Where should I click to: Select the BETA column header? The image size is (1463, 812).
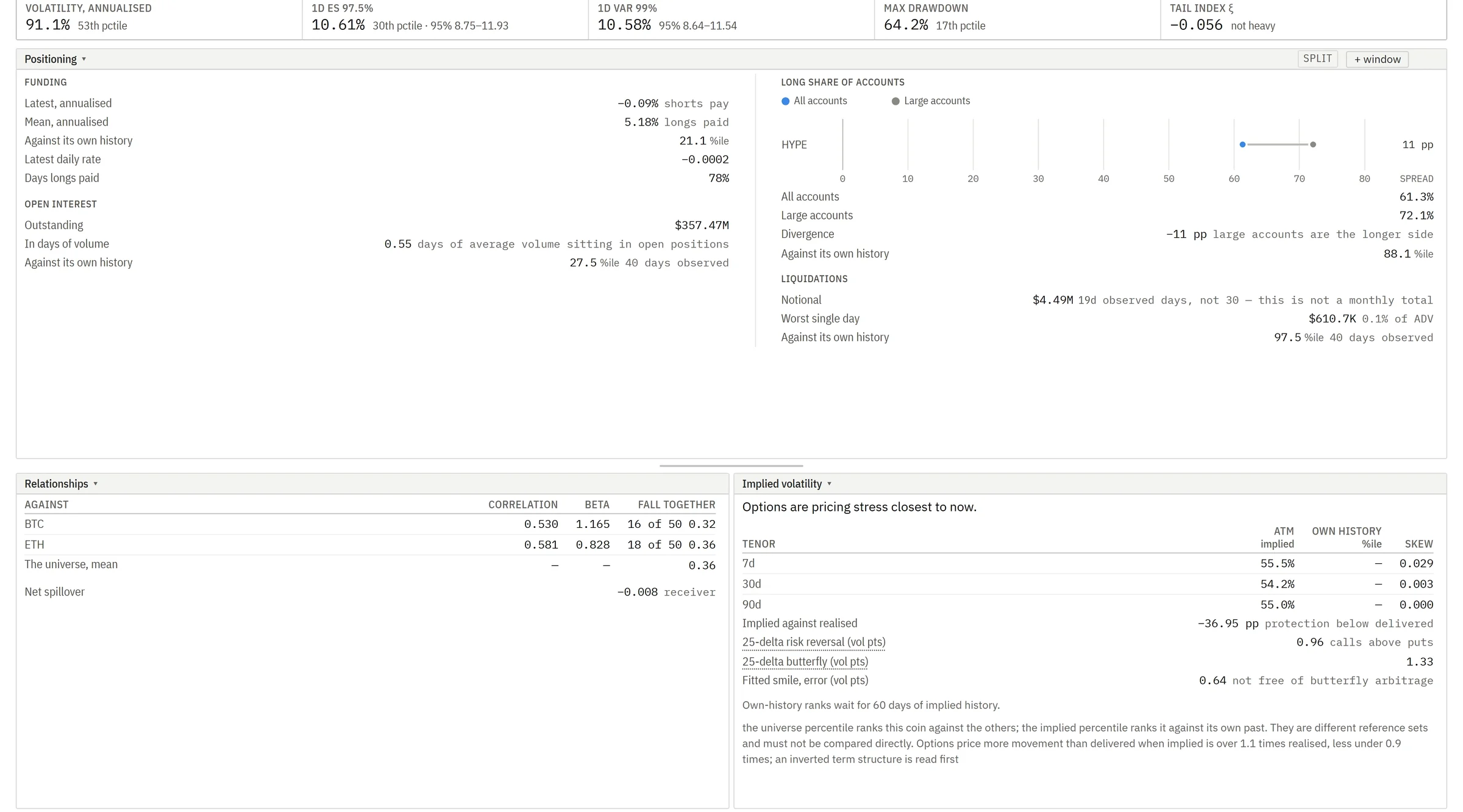tap(597, 505)
